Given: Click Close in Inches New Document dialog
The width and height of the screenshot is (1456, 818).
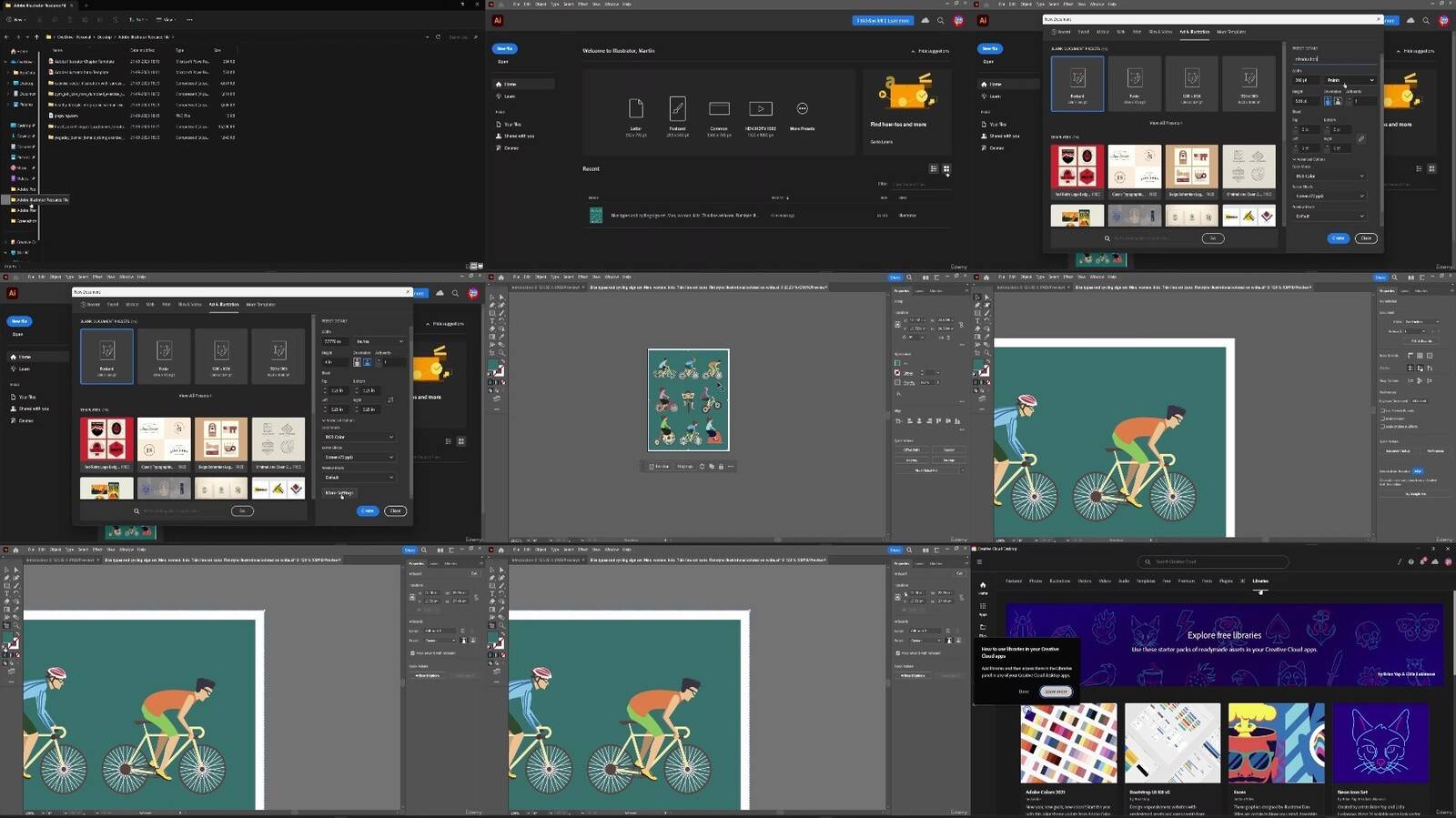Looking at the screenshot, I should [395, 510].
